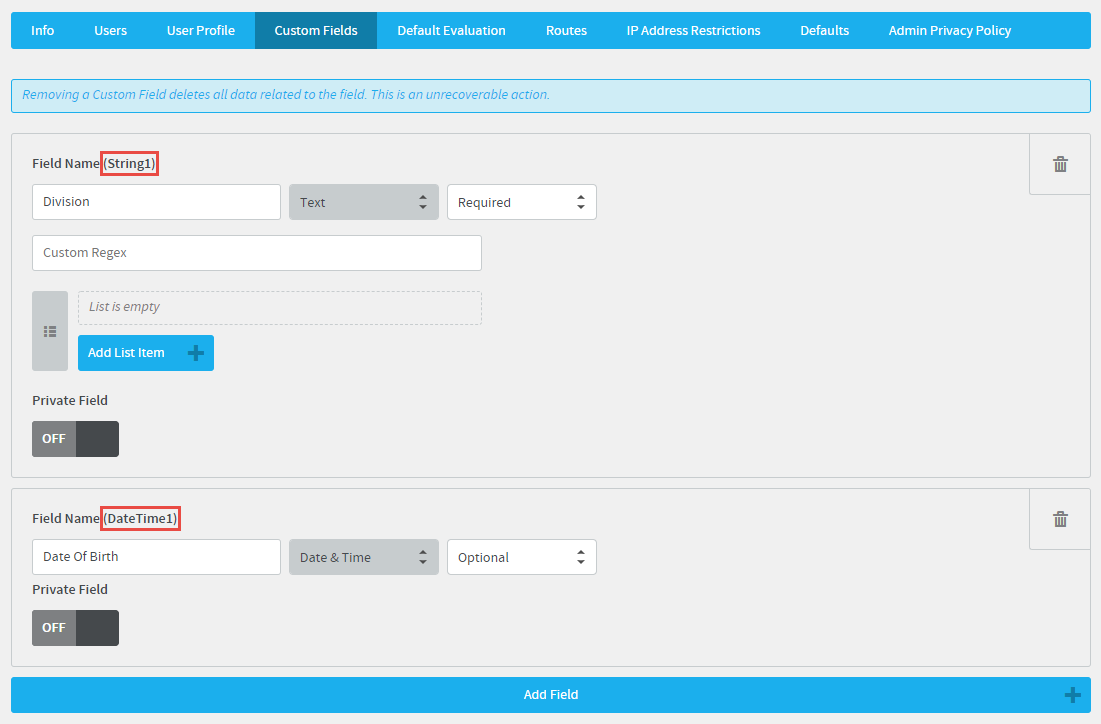Viewport: 1101px width, 724px height.
Task: Switch to the Users tab
Action: click(x=110, y=31)
